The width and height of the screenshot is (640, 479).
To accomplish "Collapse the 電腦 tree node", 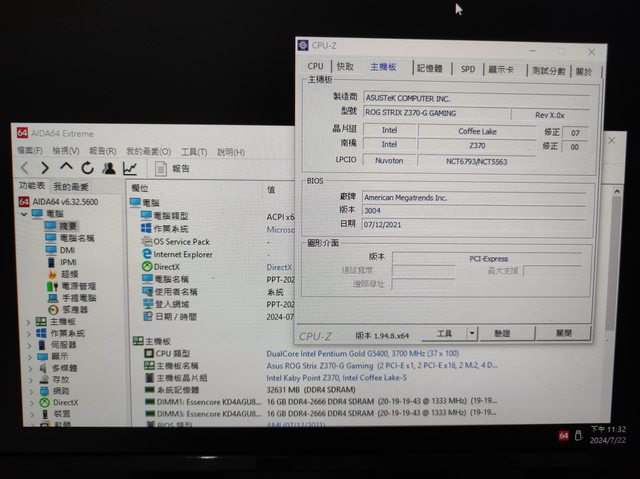I will pos(25,214).
